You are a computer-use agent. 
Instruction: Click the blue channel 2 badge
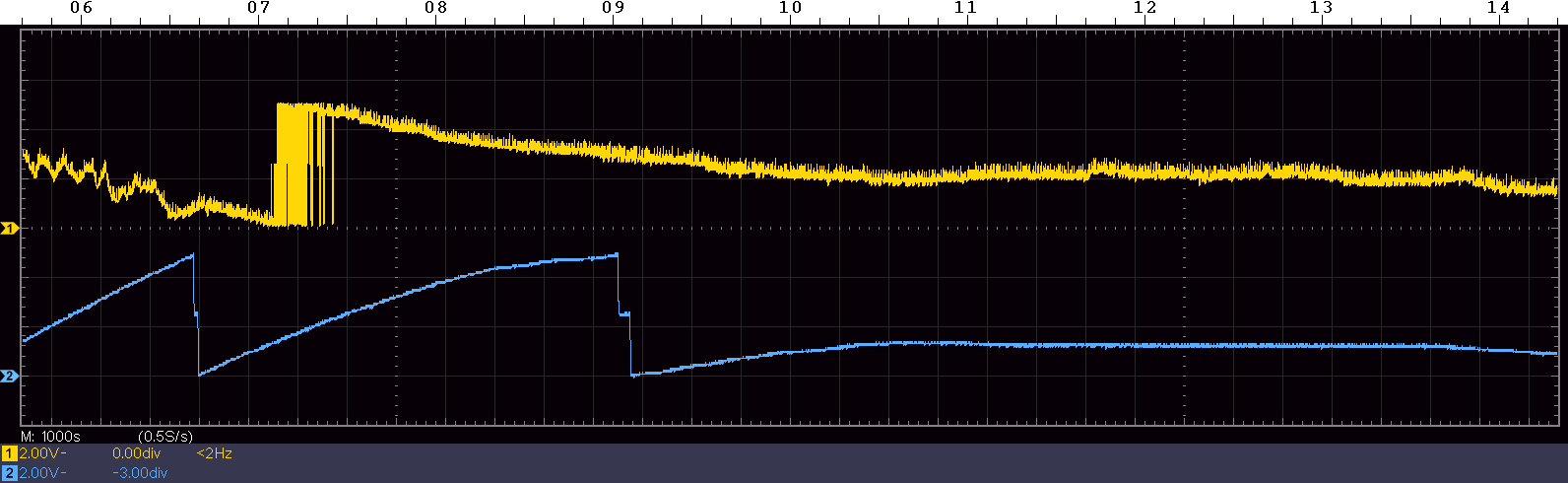pos(10,473)
